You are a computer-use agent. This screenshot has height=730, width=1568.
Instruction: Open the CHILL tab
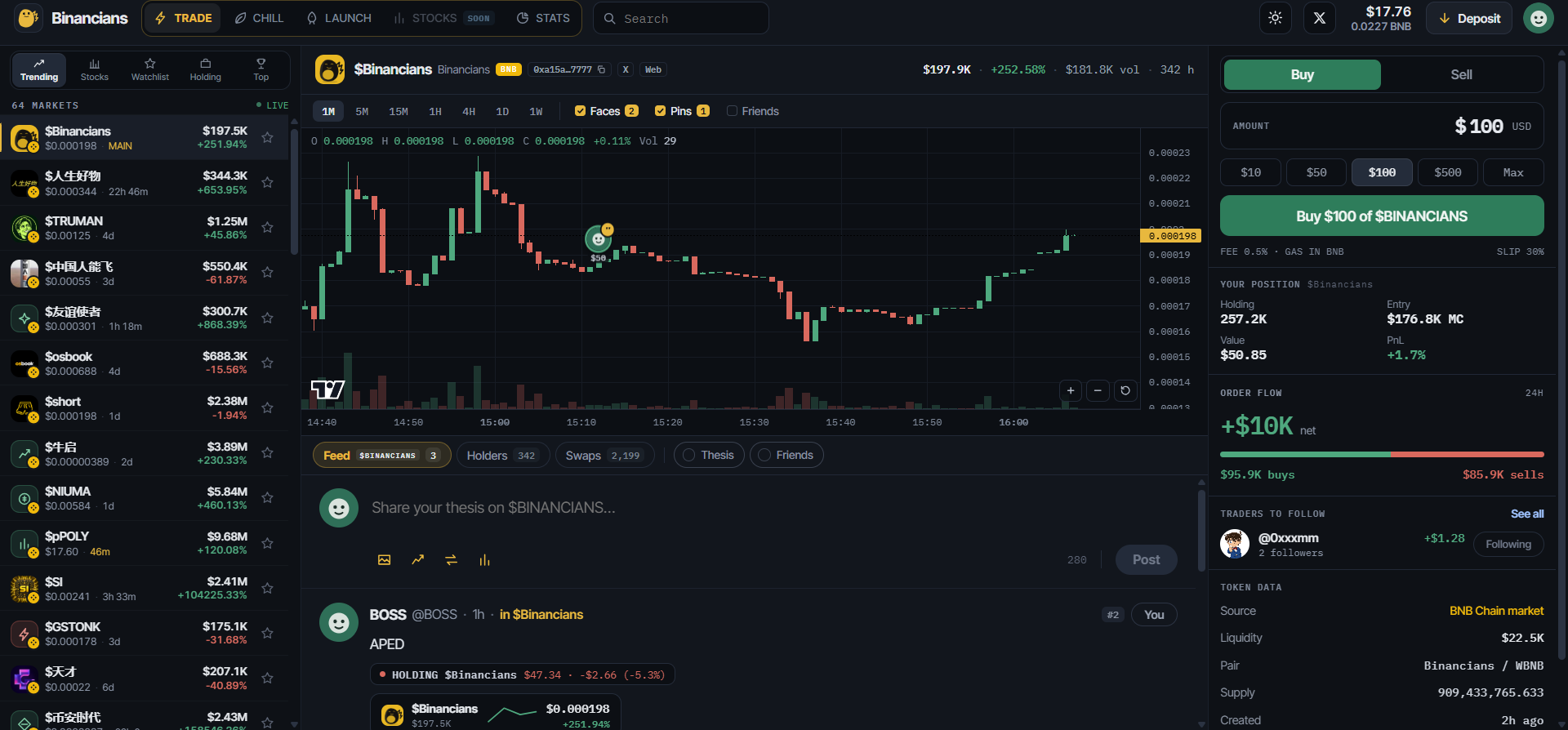(259, 18)
